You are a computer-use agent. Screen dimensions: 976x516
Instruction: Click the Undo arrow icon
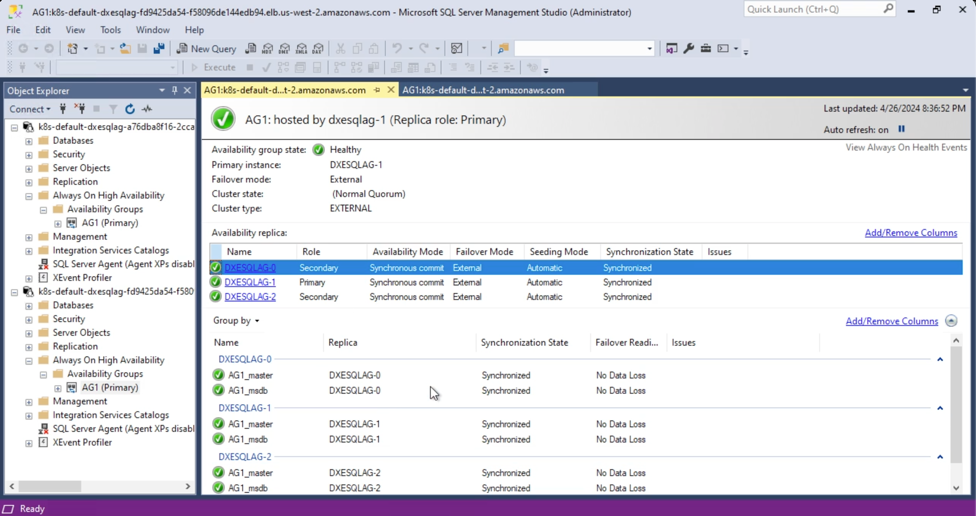[x=396, y=49]
